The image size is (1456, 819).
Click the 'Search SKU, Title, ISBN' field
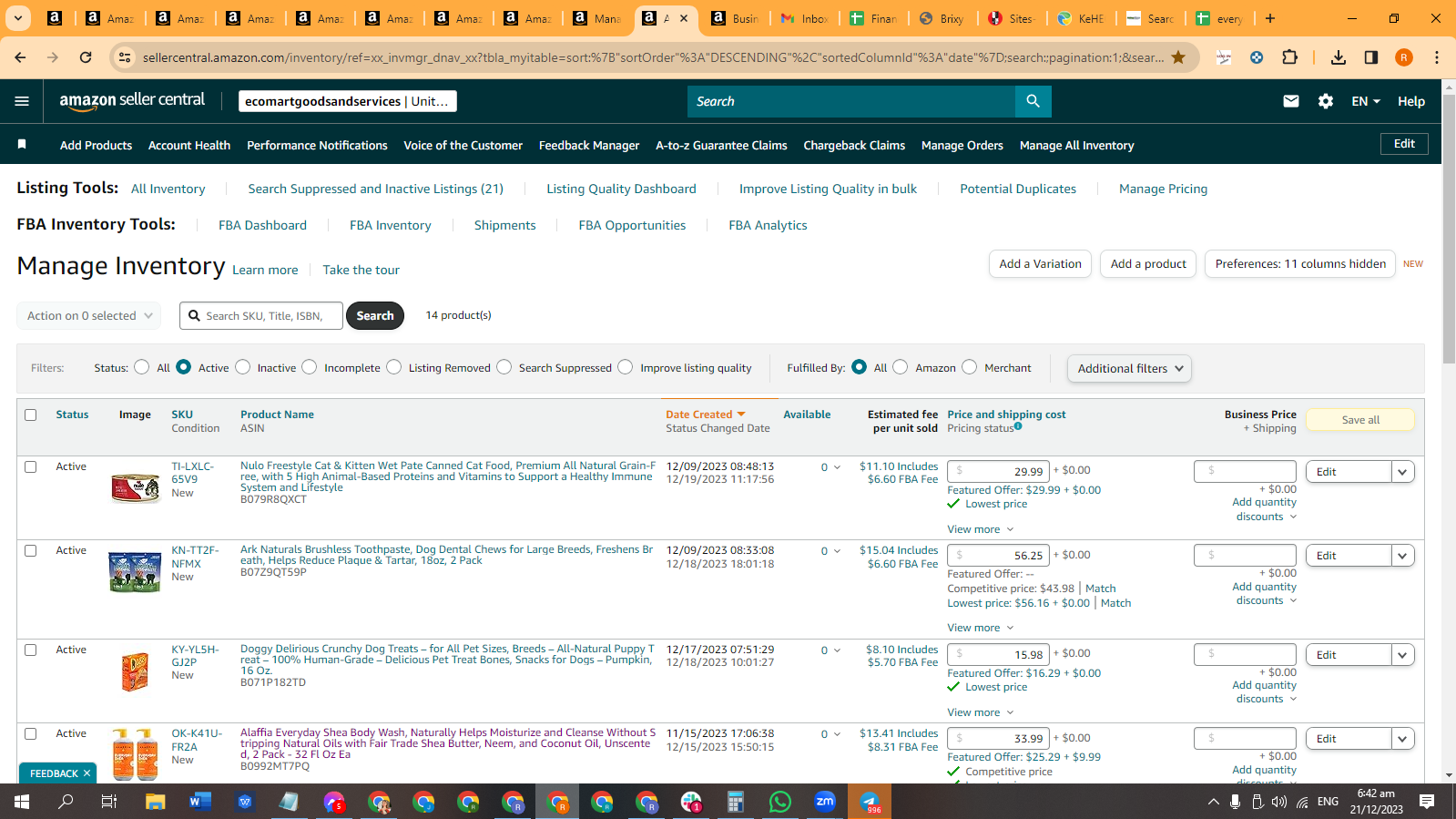[x=262, y=315]
